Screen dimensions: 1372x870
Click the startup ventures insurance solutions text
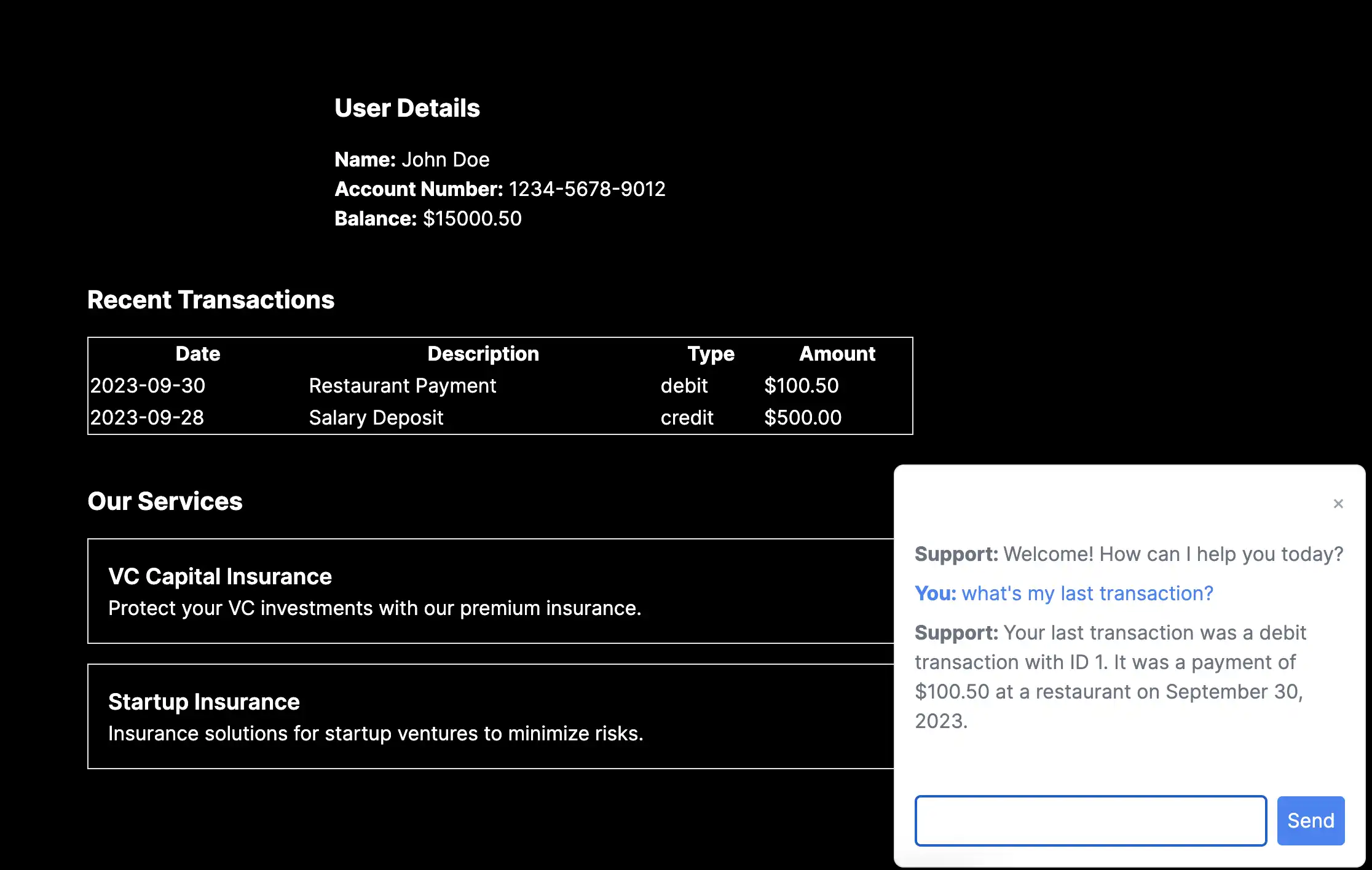(376, 734)
